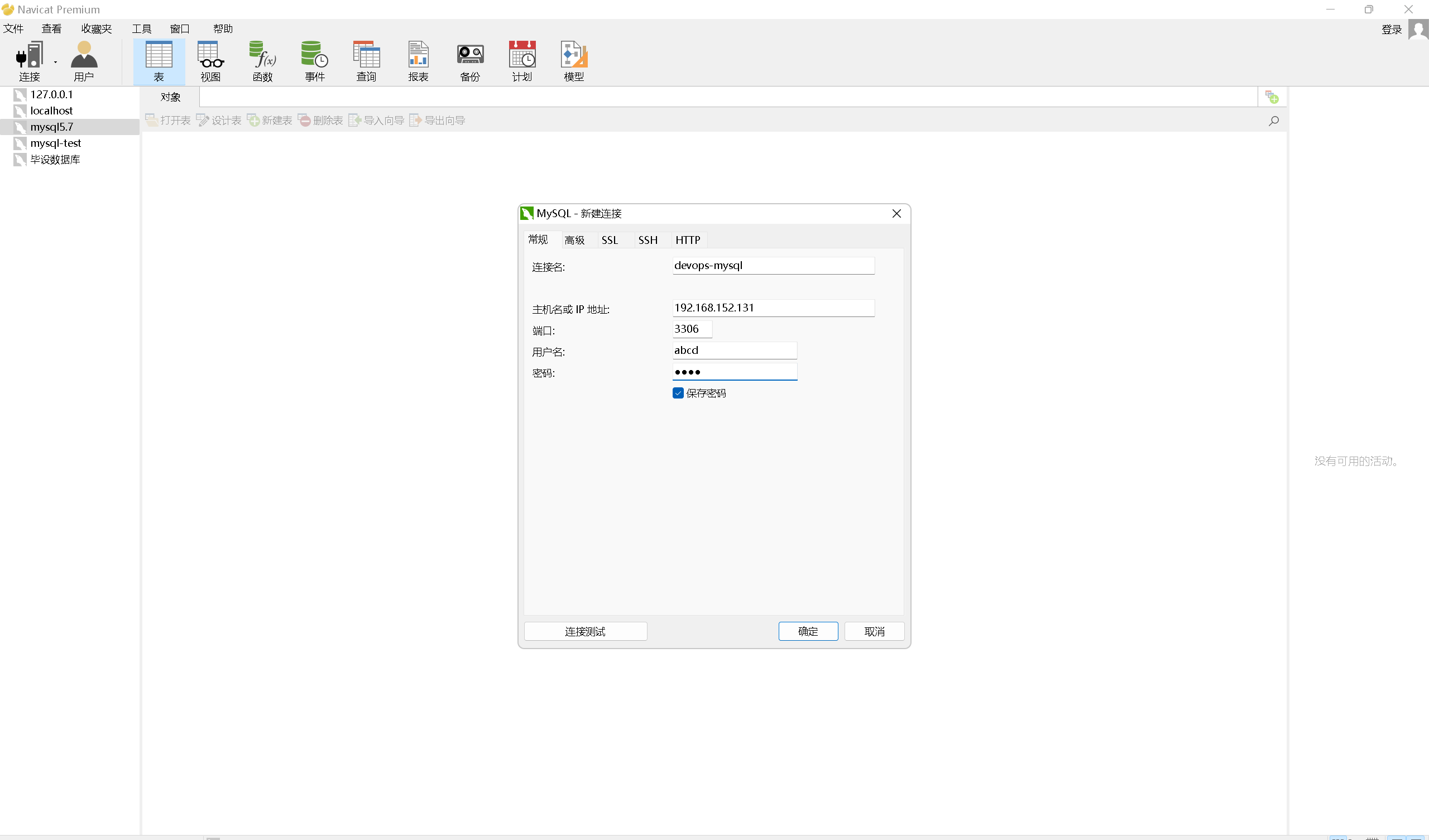
Task: Click the Navicat logo in the dialog title
Action: 527,213
